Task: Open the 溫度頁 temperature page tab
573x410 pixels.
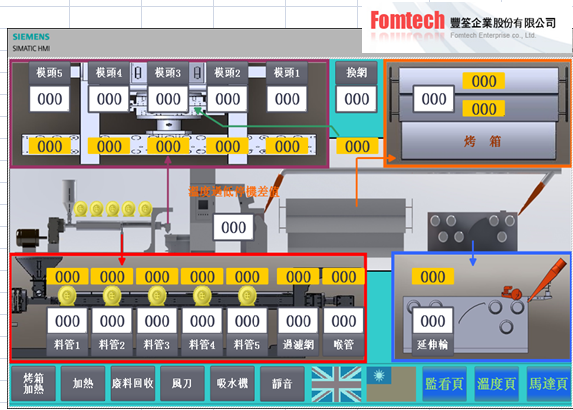Action: [496, 384]
